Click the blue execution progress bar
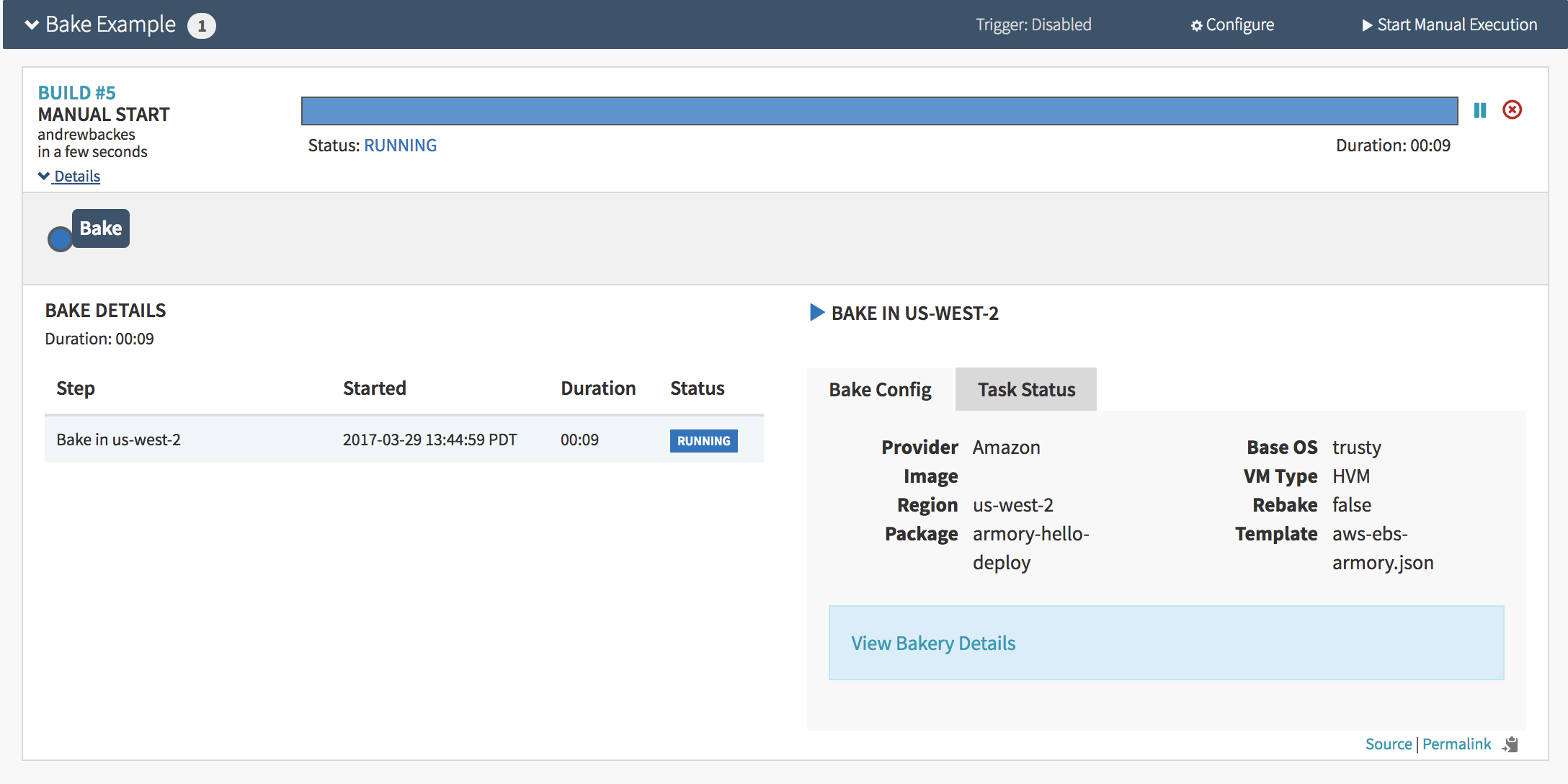The width and height of the screenshot is (1568, 784). (879, 111)
